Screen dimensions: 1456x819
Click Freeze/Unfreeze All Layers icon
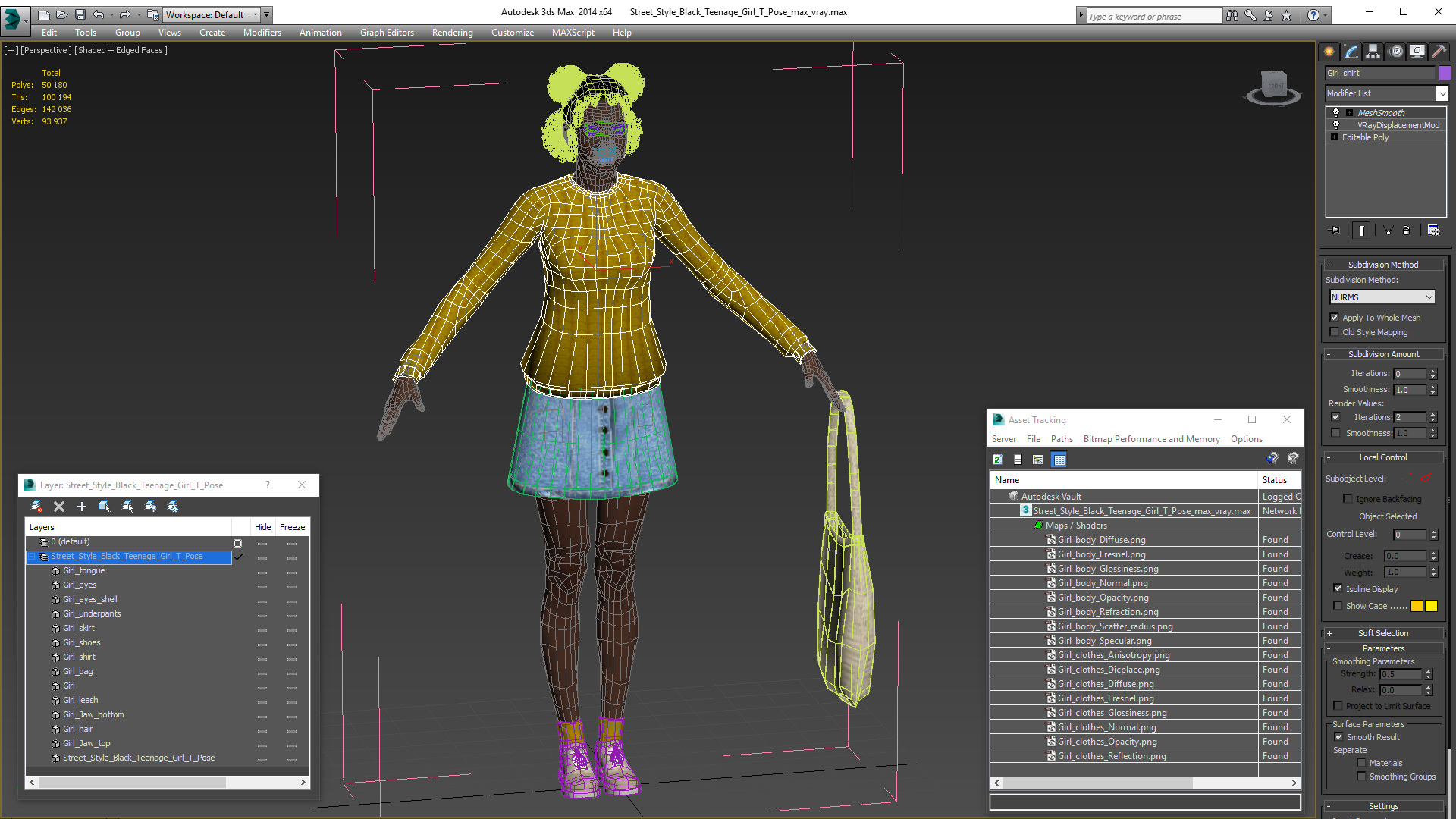[173, 507]
